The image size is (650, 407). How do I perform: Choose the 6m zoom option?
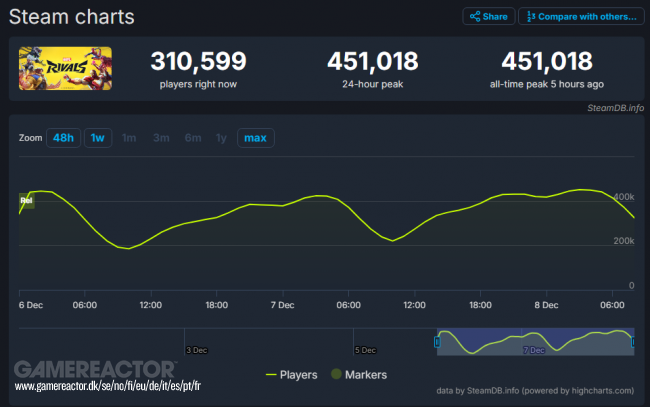[192, 138]
